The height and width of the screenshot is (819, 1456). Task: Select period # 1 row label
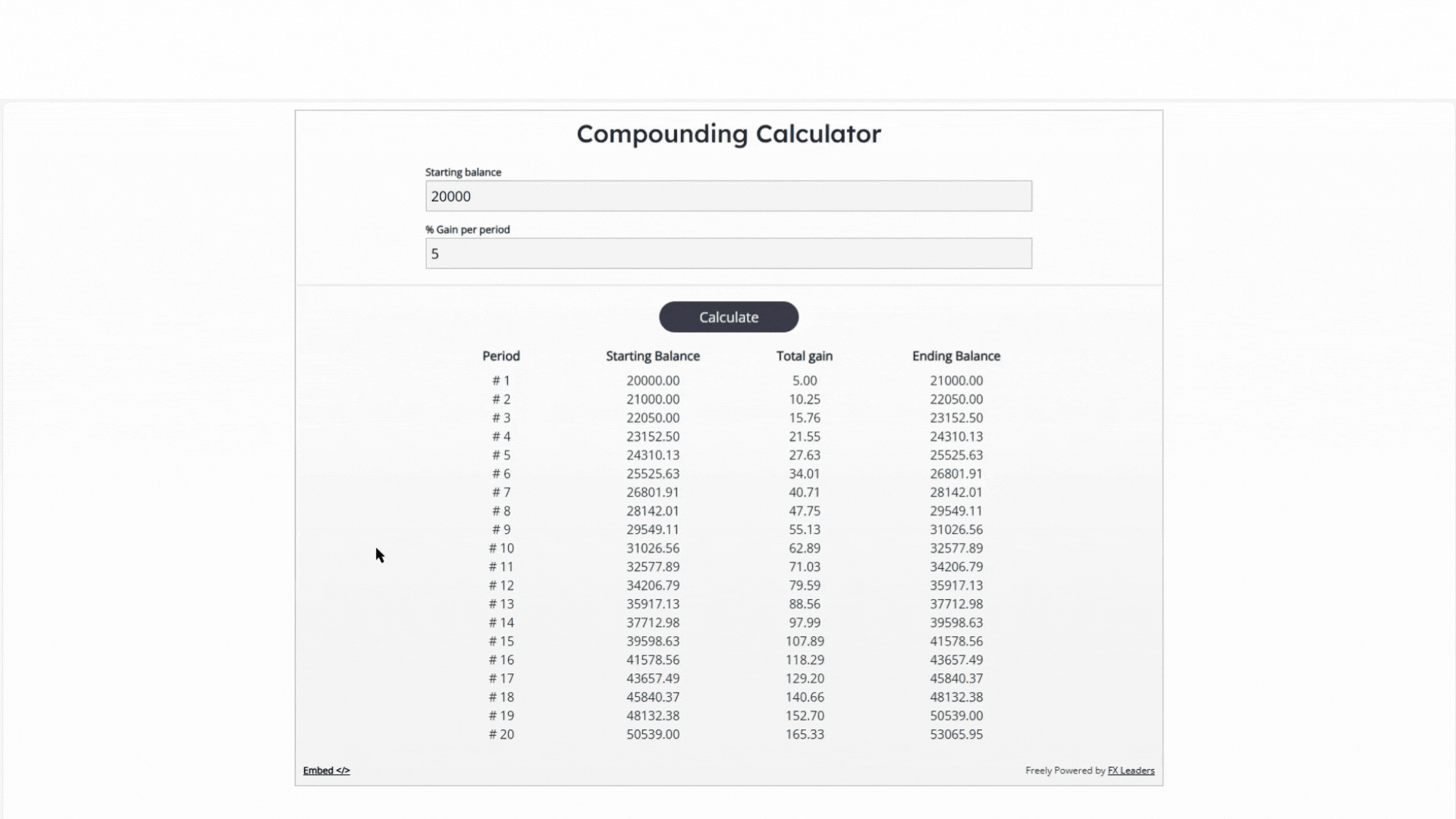500,381
